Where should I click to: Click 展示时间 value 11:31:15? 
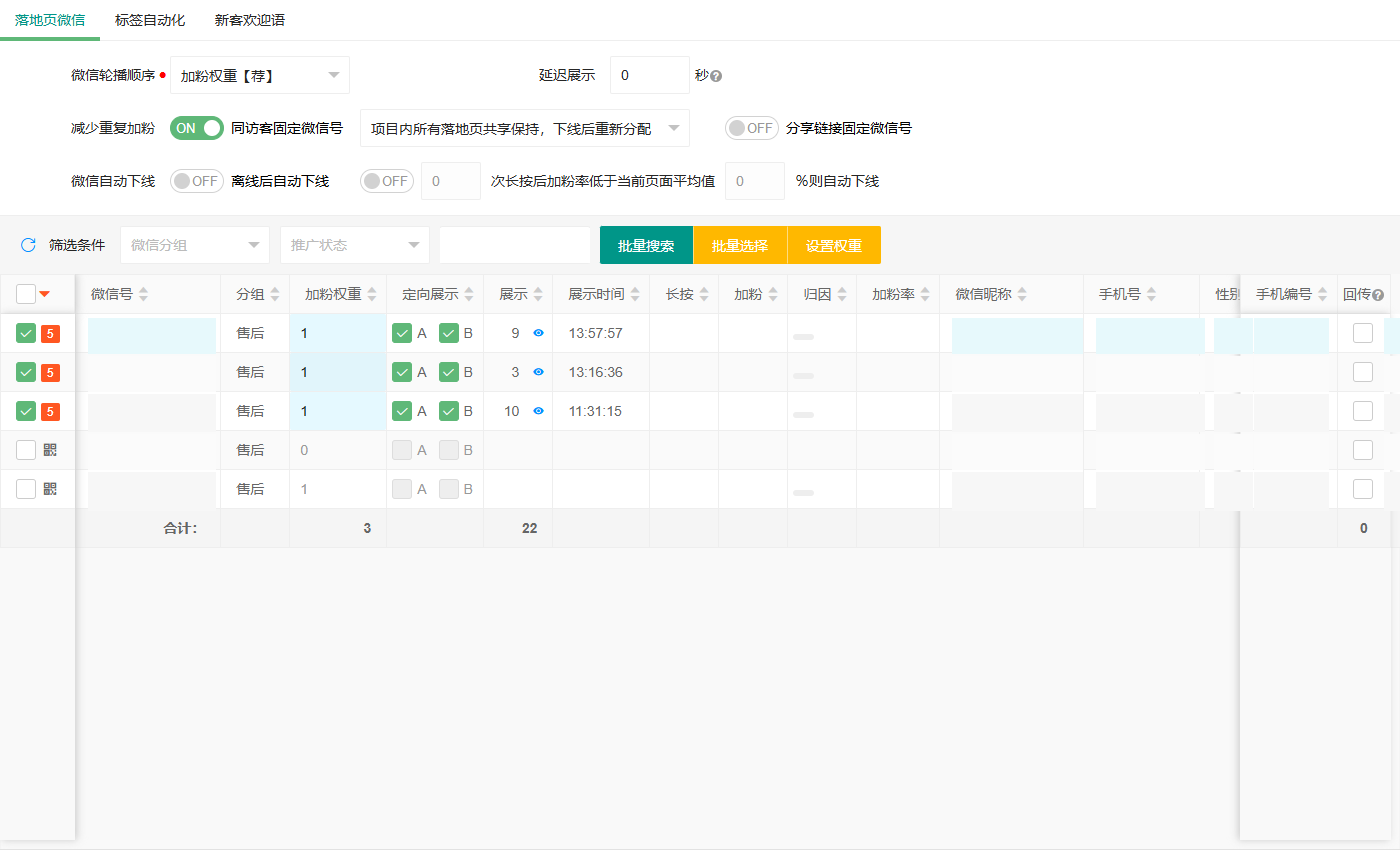click(x=596, y=411)
